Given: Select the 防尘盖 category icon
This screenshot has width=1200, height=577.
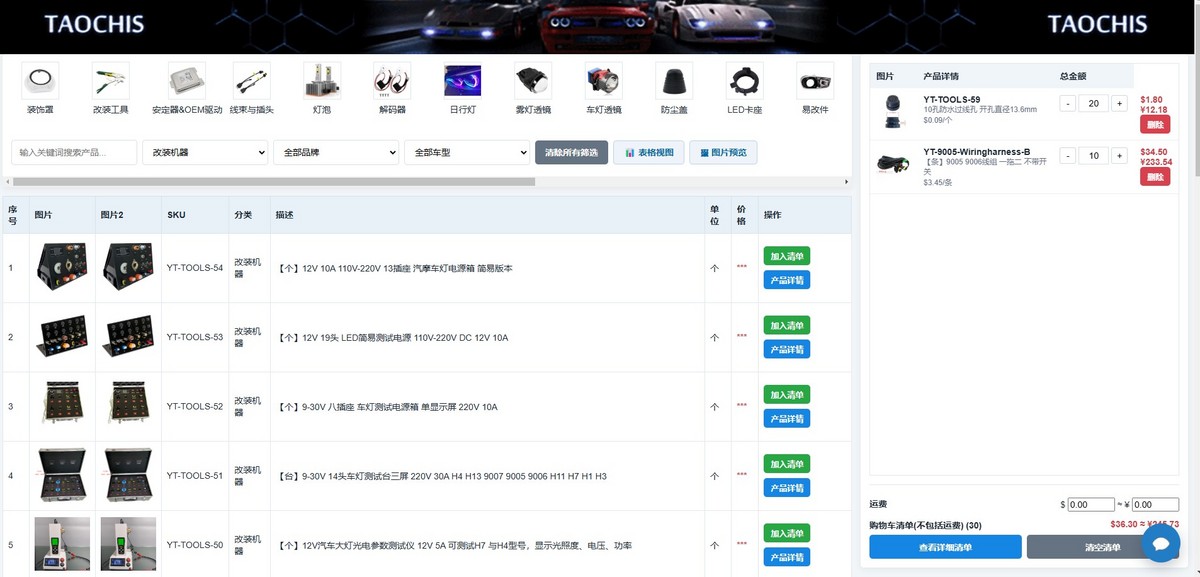Looking at the screenshot, I should 674,80.
